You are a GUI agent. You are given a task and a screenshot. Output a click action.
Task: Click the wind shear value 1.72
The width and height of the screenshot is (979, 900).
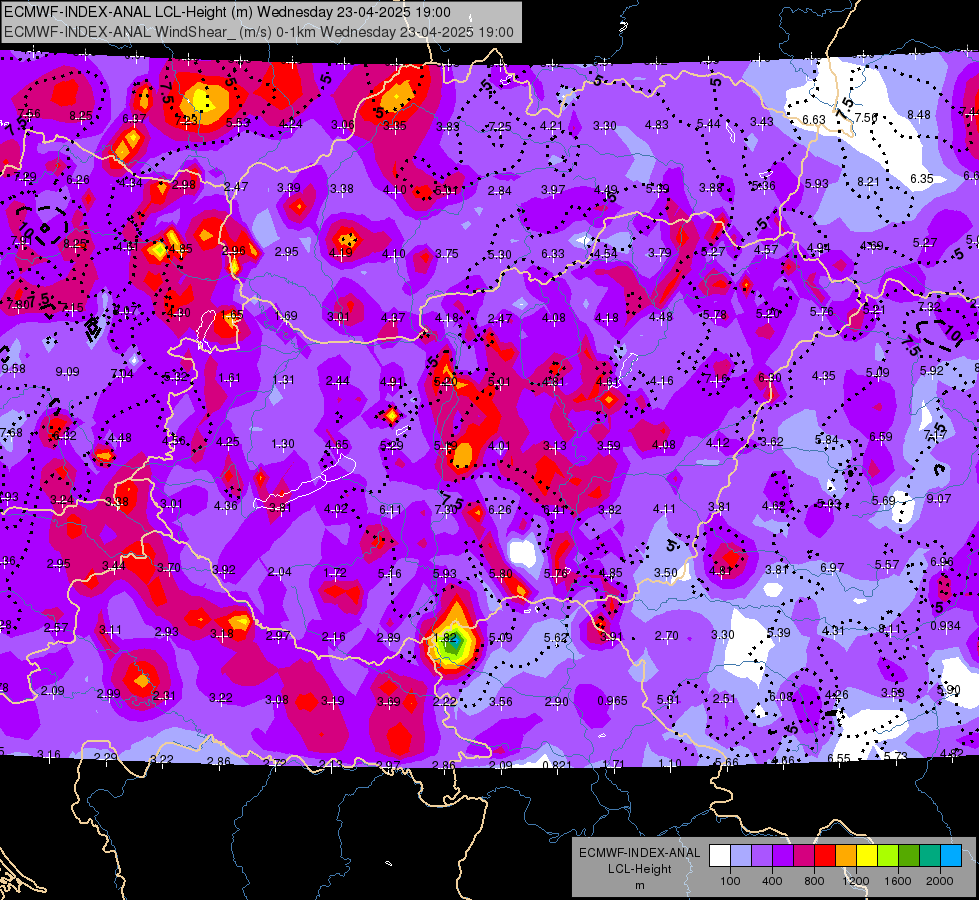coord(335,573)
